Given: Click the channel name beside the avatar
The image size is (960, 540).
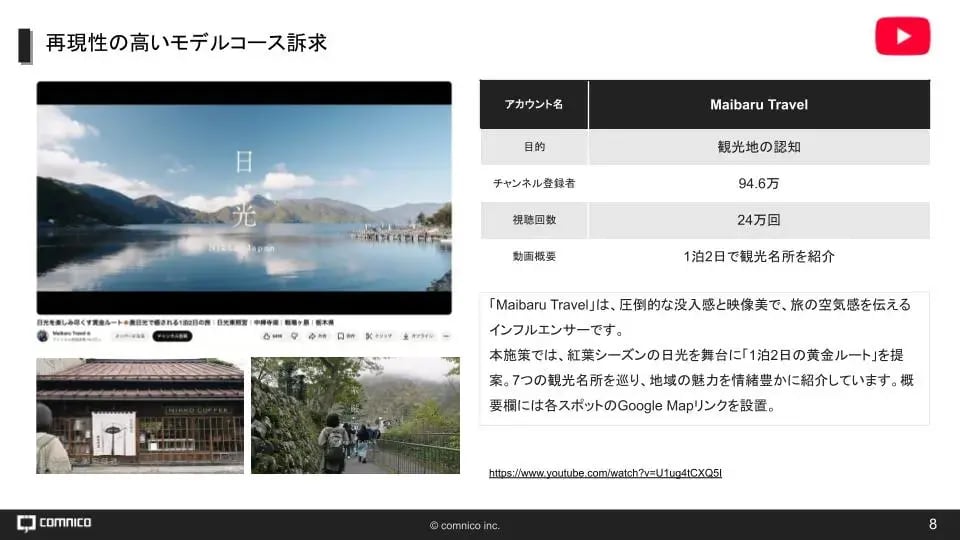Looking at the screenshot, I should tap(71, 334).
